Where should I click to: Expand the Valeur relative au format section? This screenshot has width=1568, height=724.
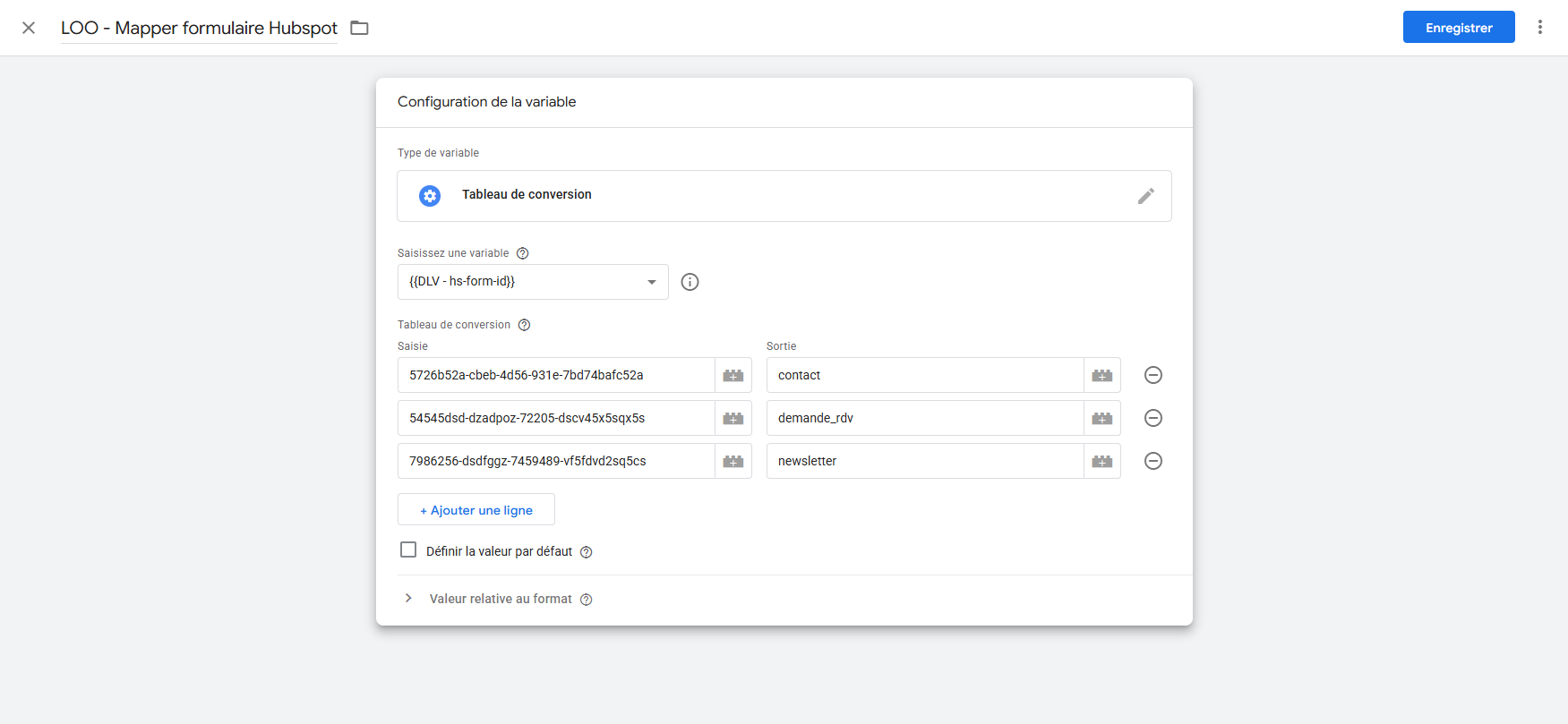click(408, 599)
